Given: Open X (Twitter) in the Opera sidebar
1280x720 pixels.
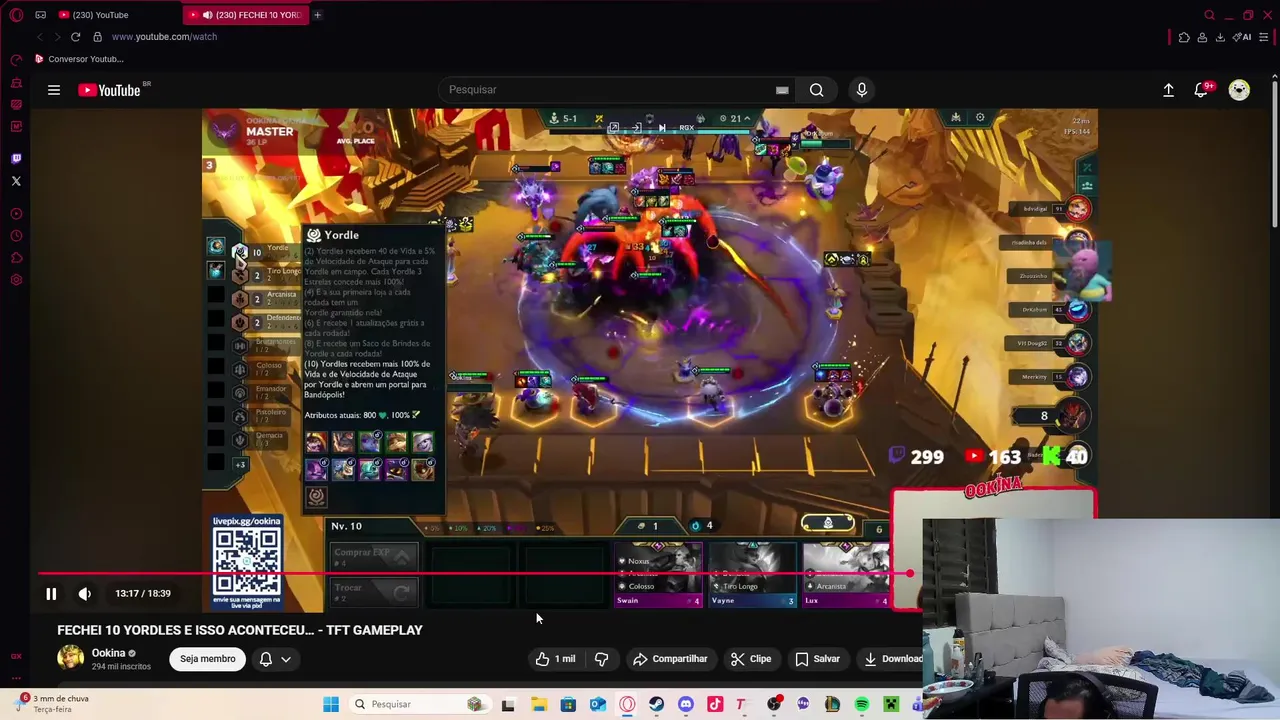Looking at the screenshot, I should (x=16, y=181).
